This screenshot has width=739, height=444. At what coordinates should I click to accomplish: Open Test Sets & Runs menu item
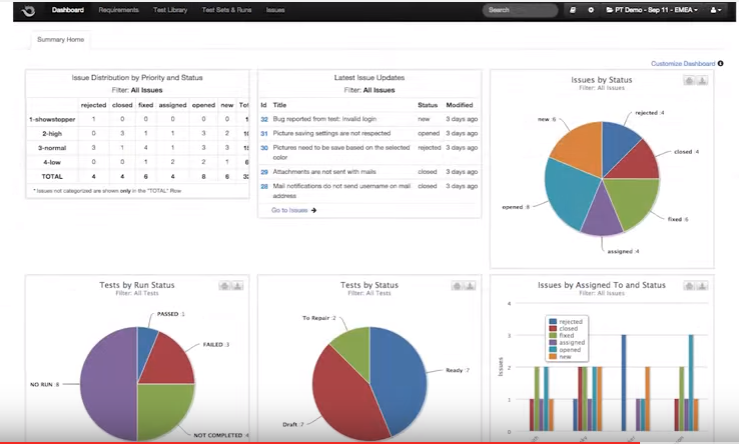(227, 10)
